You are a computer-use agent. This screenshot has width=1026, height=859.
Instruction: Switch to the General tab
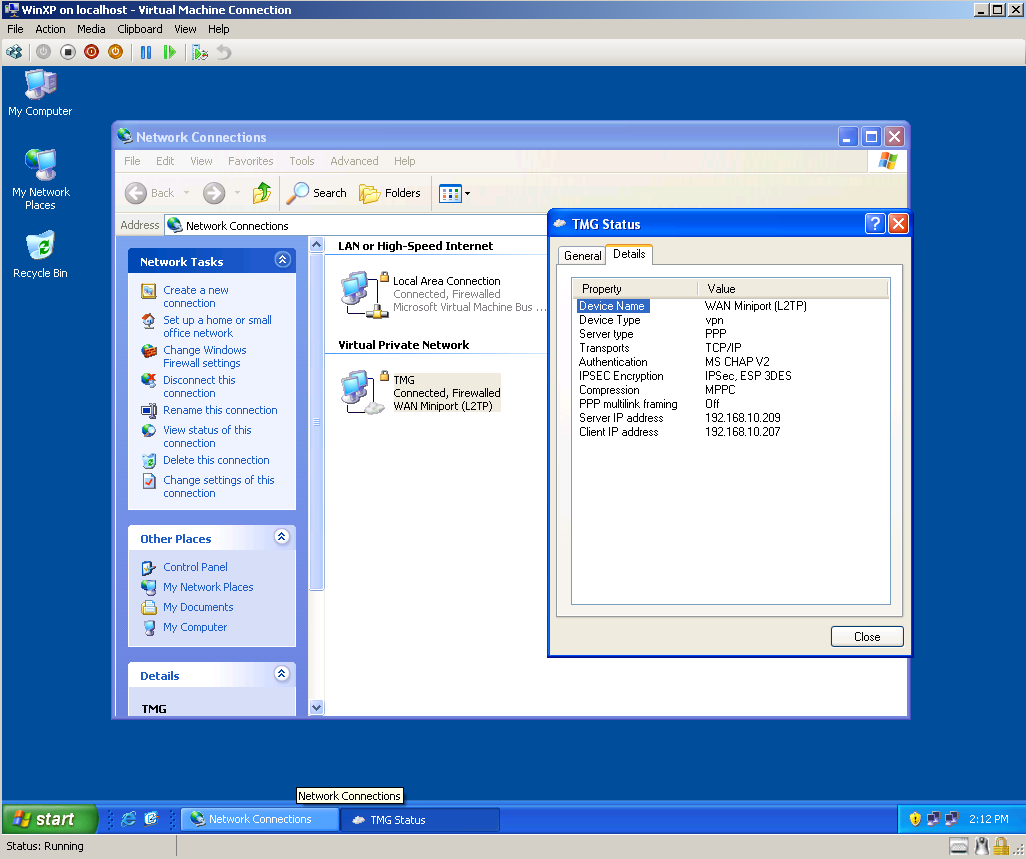pos(582,256)
